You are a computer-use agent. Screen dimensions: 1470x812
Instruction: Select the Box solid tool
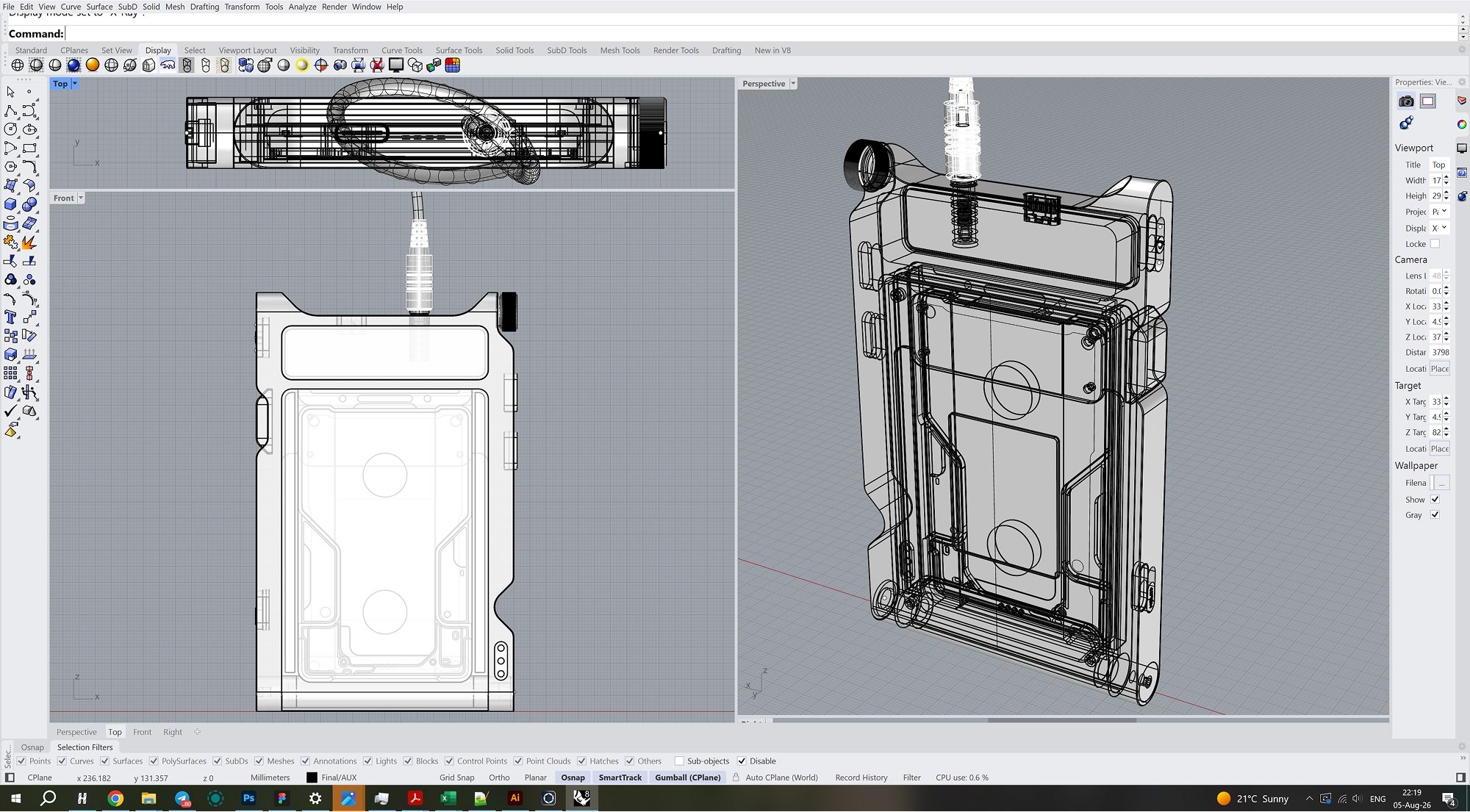[10, 204]
